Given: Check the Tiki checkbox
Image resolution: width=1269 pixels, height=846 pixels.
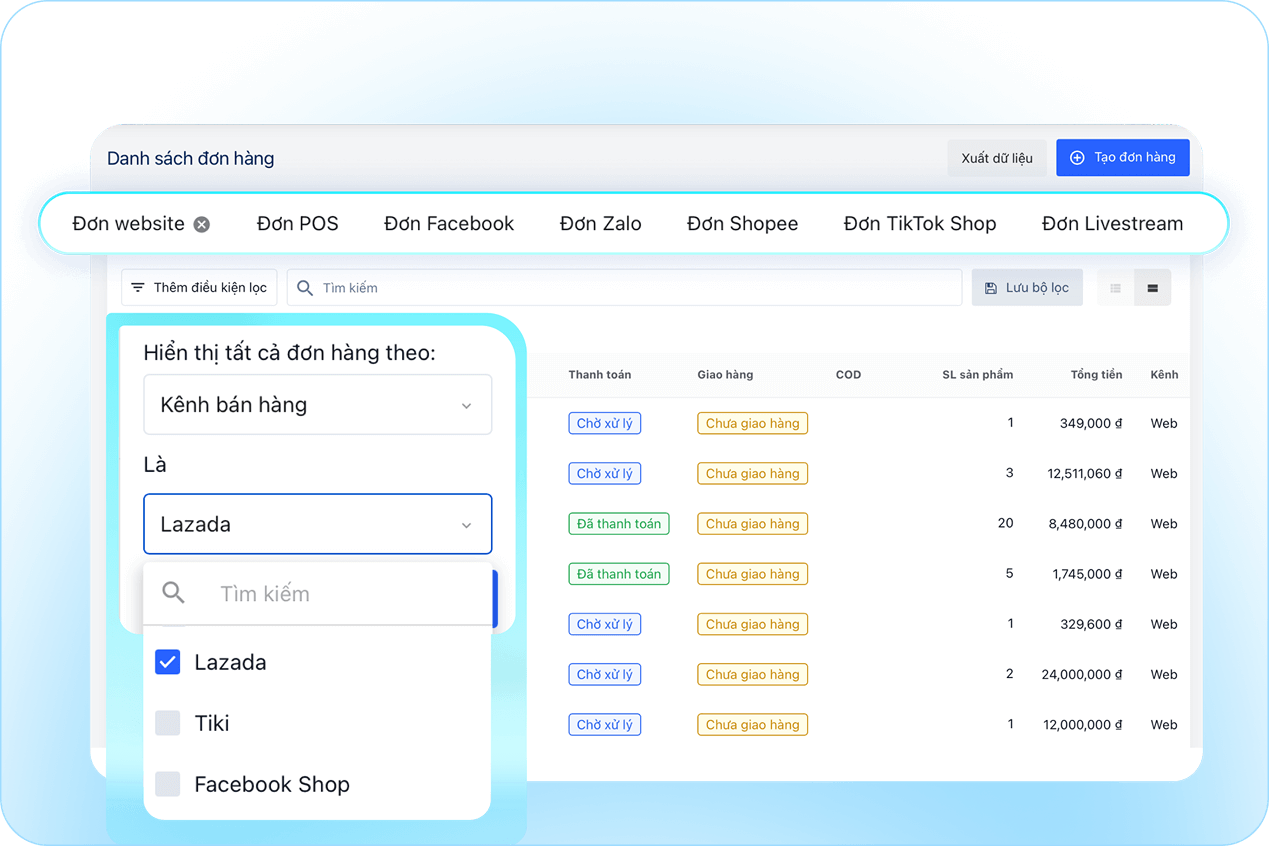Looking at the screenshot, I should 167,723.
